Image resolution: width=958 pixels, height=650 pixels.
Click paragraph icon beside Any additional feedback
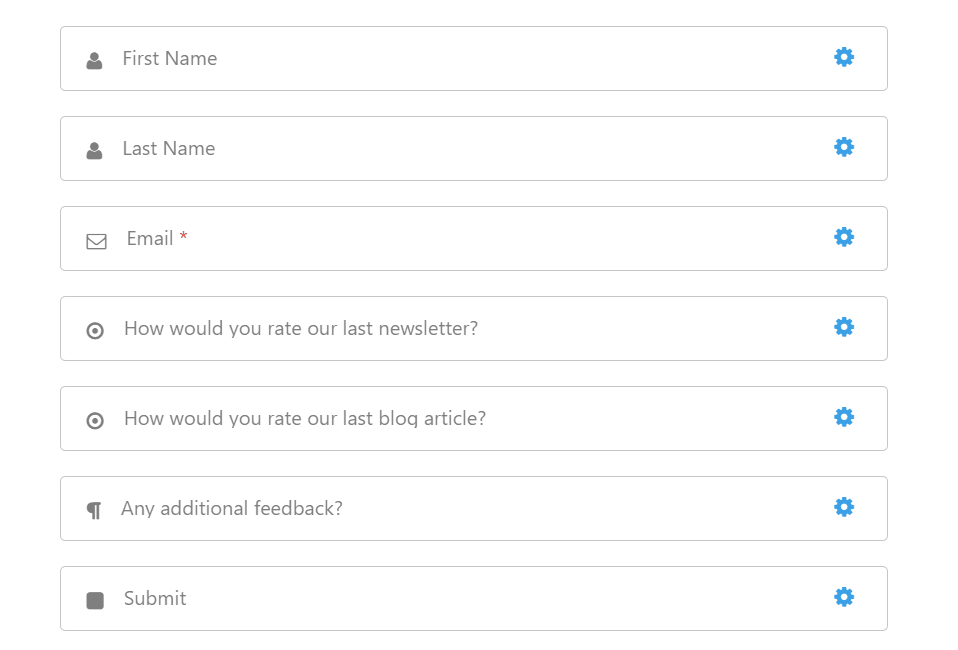[94, 510]
